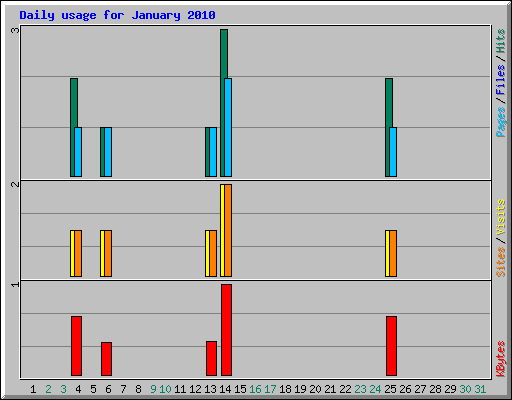
Task: Click the red KBytes bar for day 6
Action: [106, 359]
